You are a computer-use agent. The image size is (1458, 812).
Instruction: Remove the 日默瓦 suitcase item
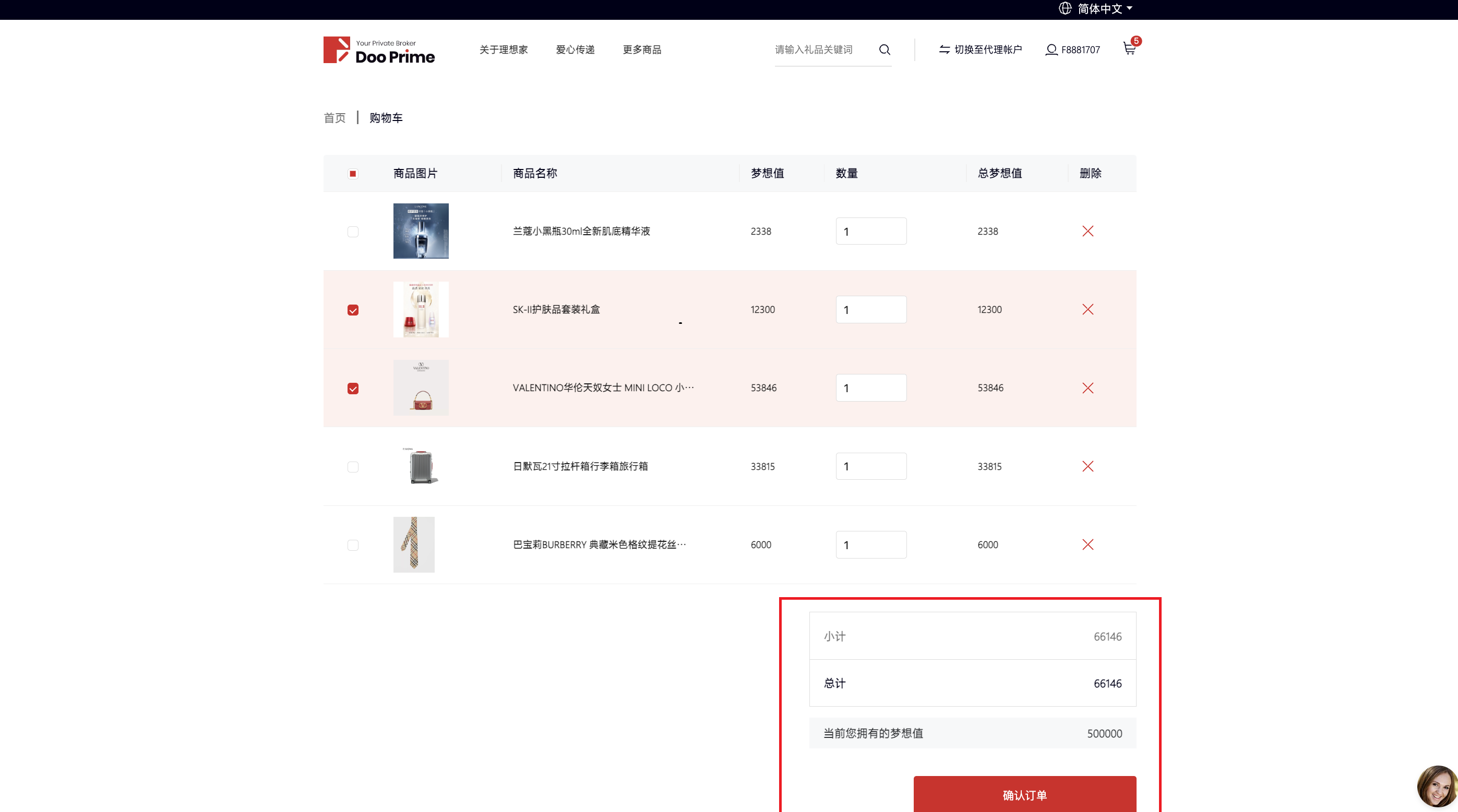coord(1087,466)
